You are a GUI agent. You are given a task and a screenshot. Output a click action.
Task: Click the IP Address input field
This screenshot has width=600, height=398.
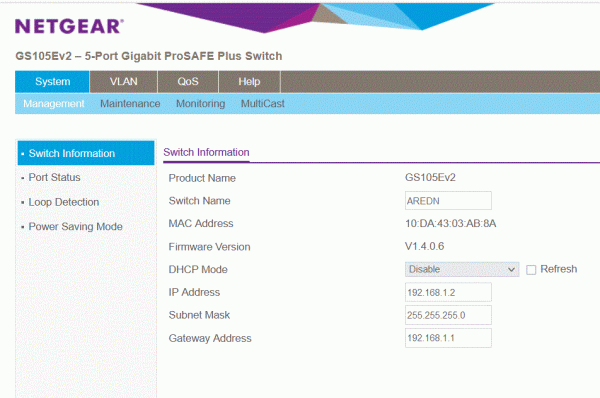pos(448,292)
